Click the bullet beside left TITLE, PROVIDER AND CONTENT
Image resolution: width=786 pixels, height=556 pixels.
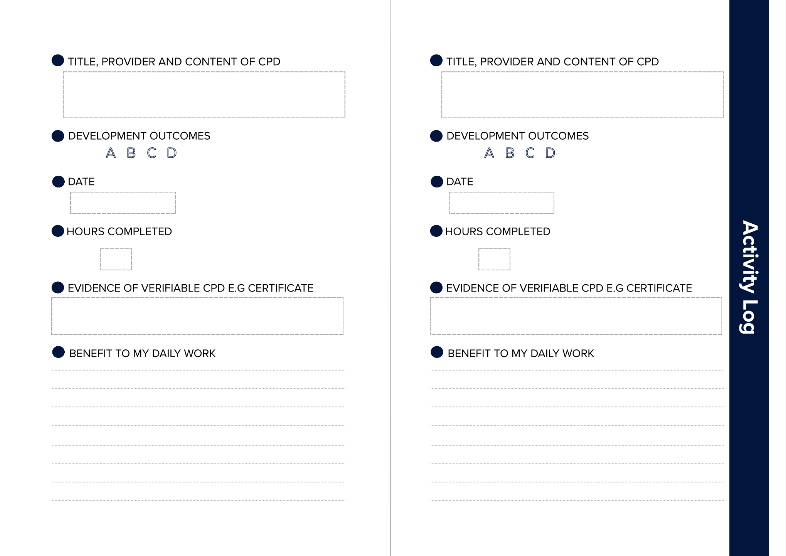(58, 61)
